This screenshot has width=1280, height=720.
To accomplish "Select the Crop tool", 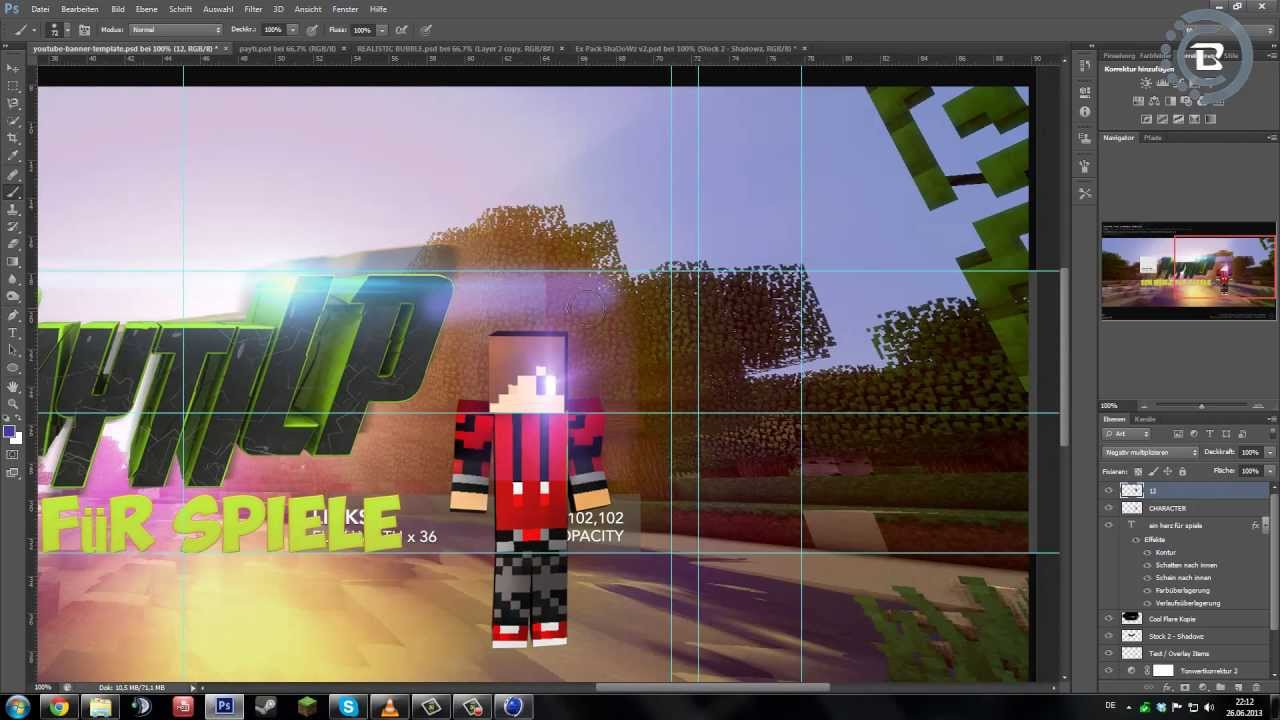I will (13, 138).
